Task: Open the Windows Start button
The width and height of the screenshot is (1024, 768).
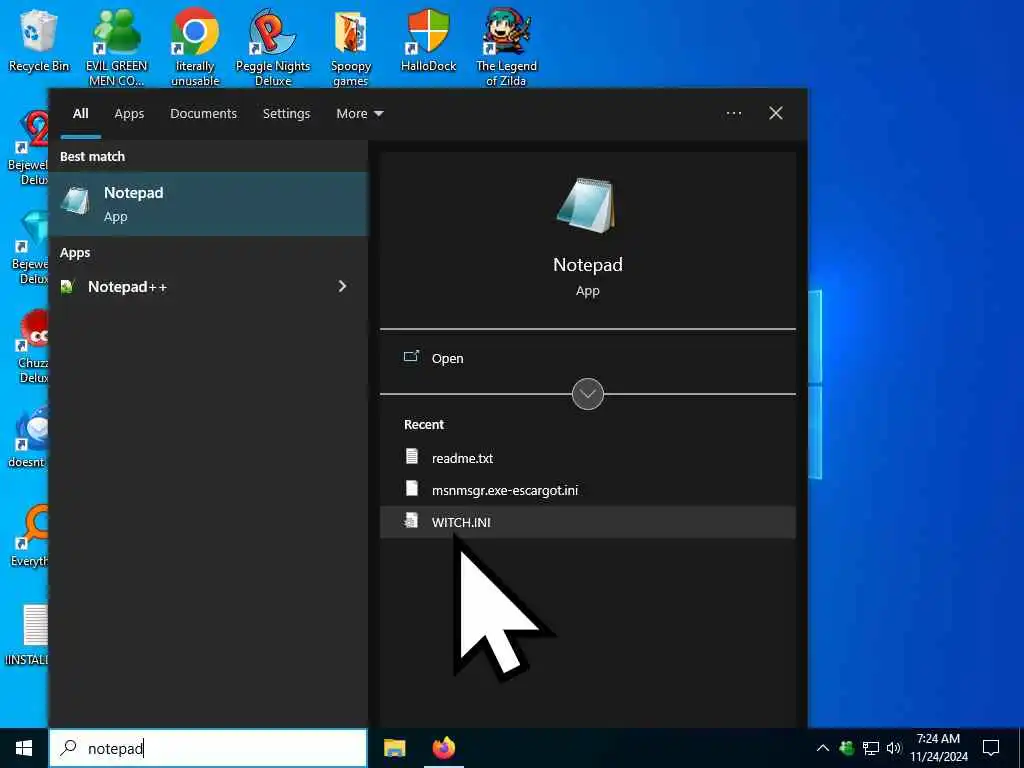Action: [x=24, y=748]
